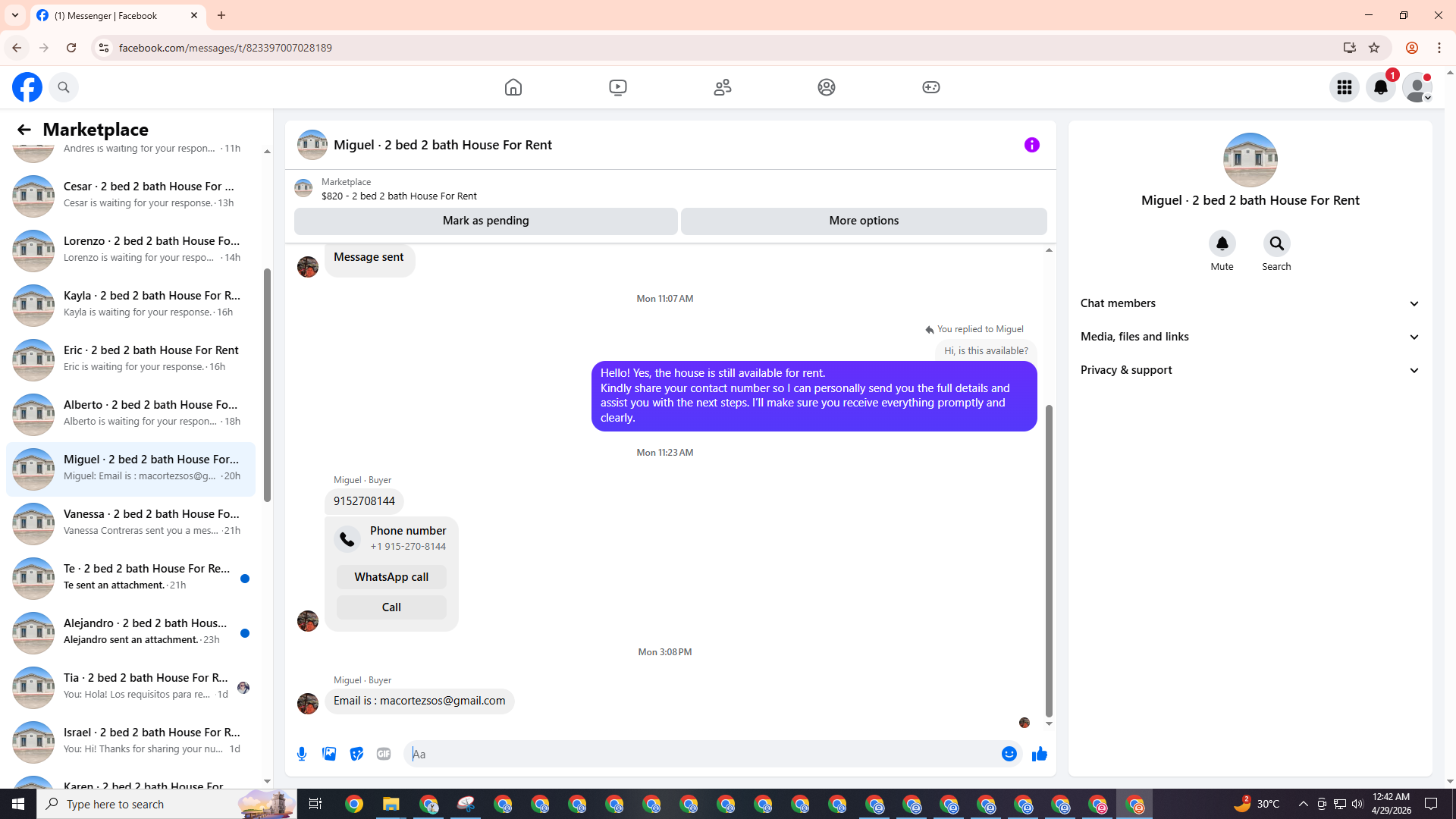Image resolution: width=1456 pixels, height=819 pixels.
Task: Open the GIF picker icon
Action: [x=384, y=754]
